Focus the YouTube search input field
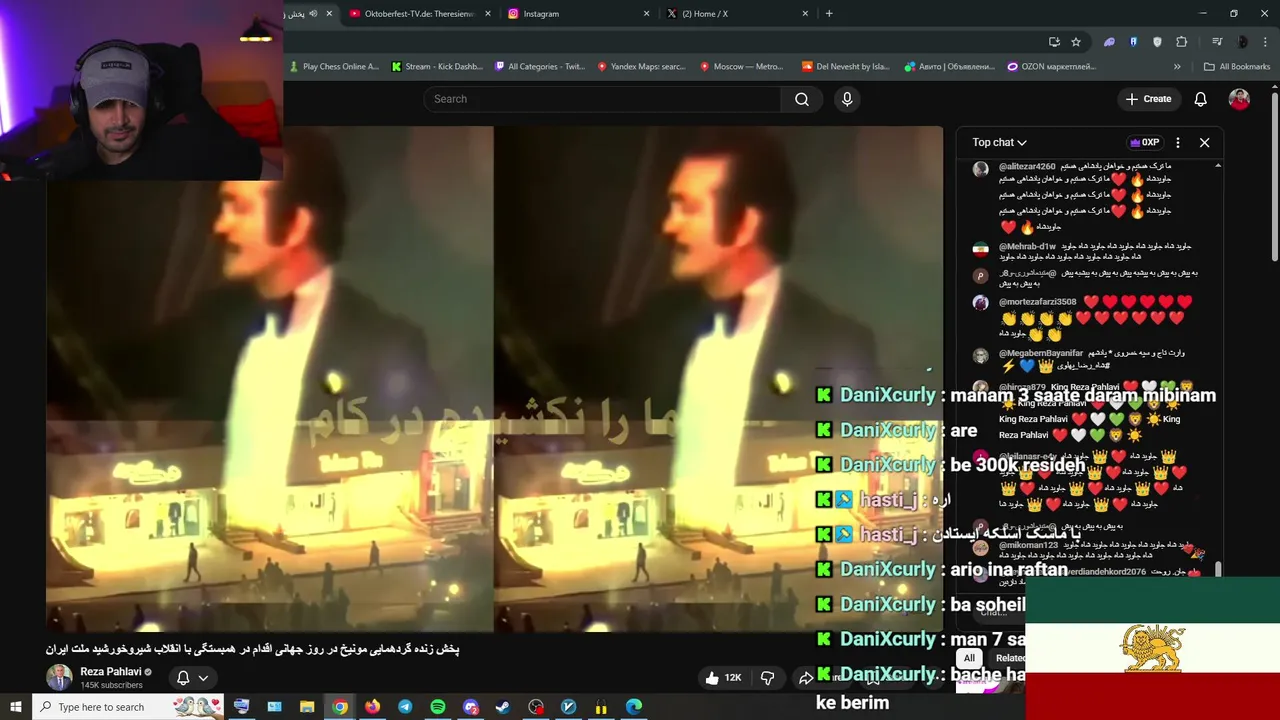Screen dimensions: 1280x720 coord(602,99)
